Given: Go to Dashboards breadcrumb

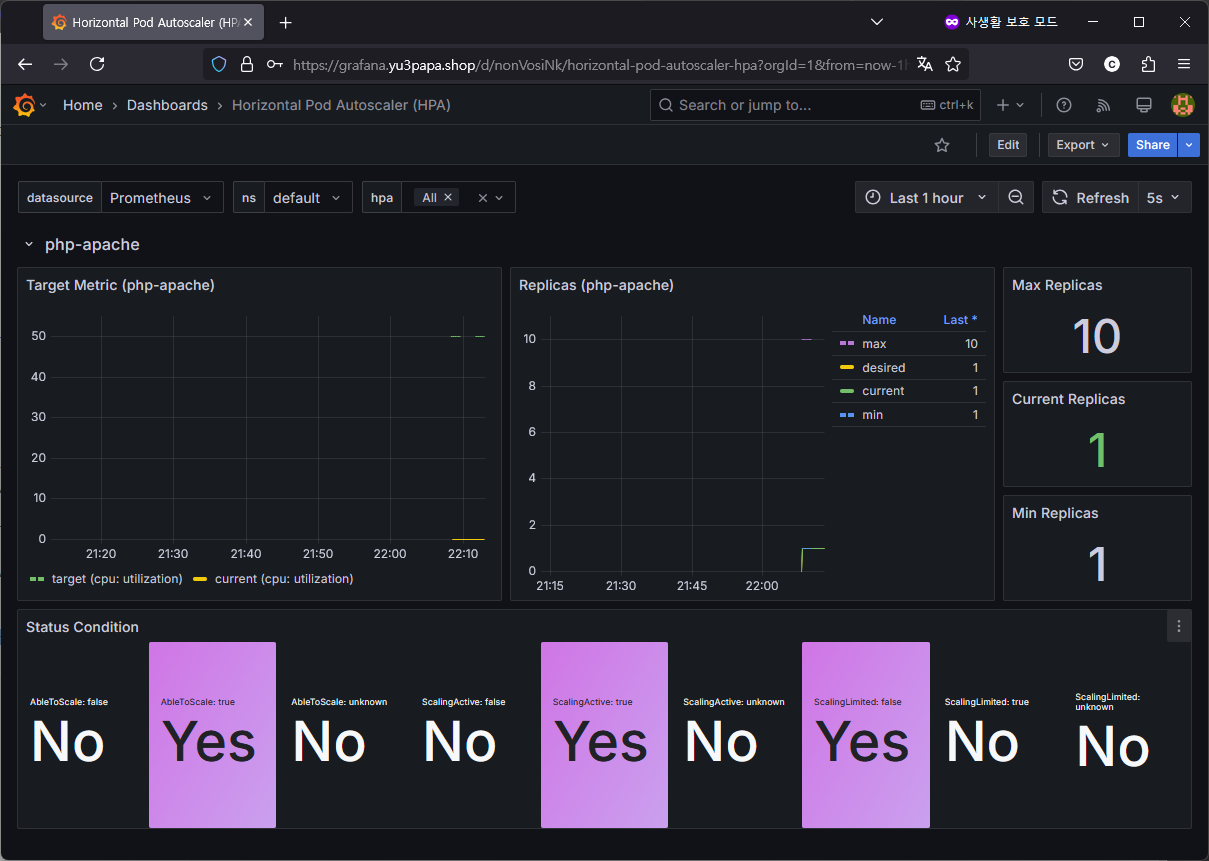Looking at the screenshot, I should (x=167, y=105).
